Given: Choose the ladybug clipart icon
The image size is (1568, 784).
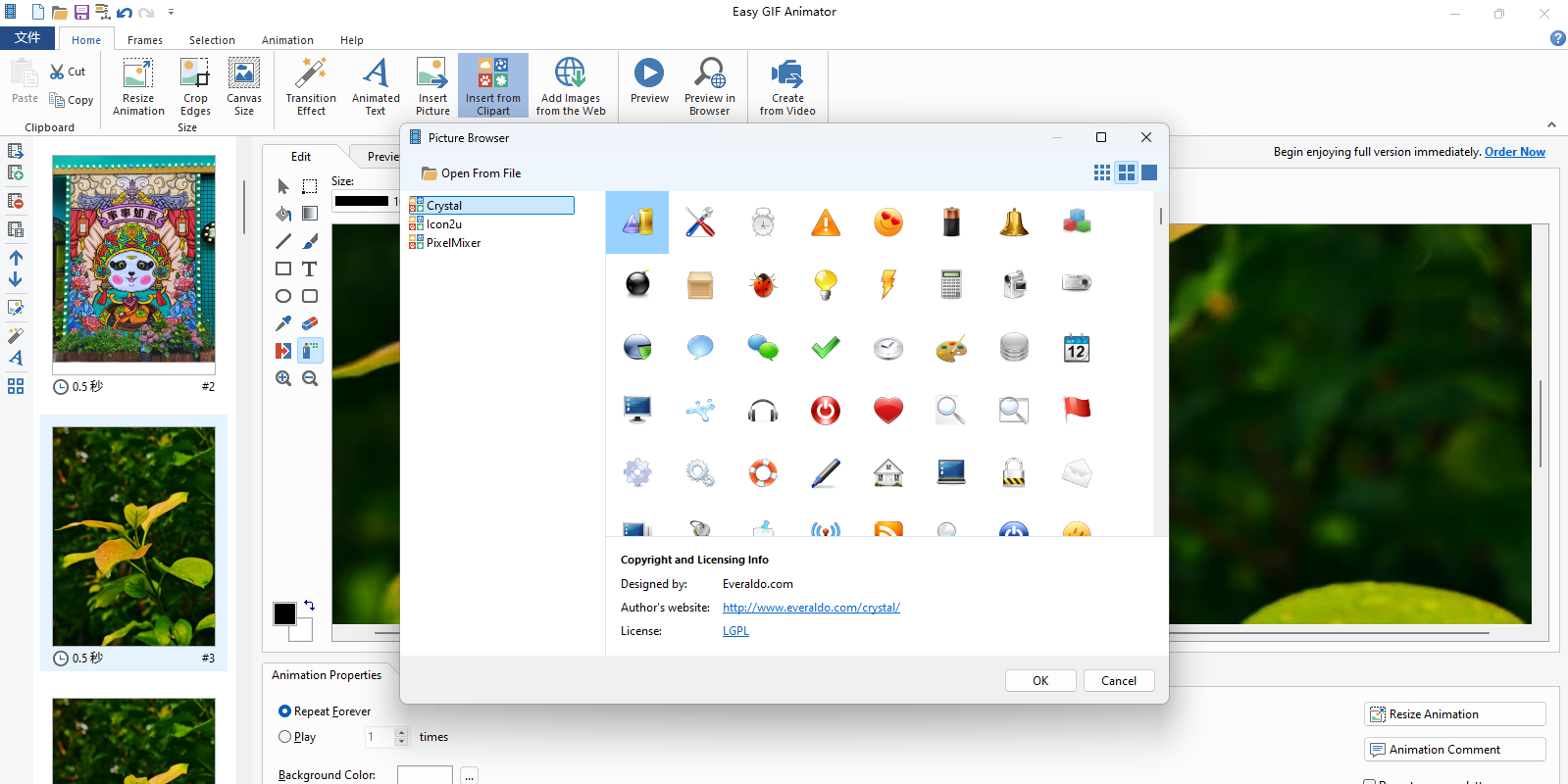Looking at the screenshot, I should click(762, 284).
